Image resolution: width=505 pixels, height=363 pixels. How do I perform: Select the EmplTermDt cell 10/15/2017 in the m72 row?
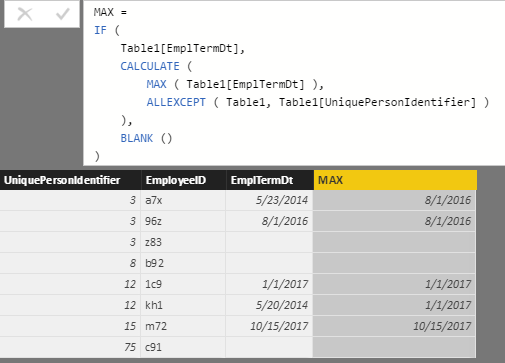point(269,326)
